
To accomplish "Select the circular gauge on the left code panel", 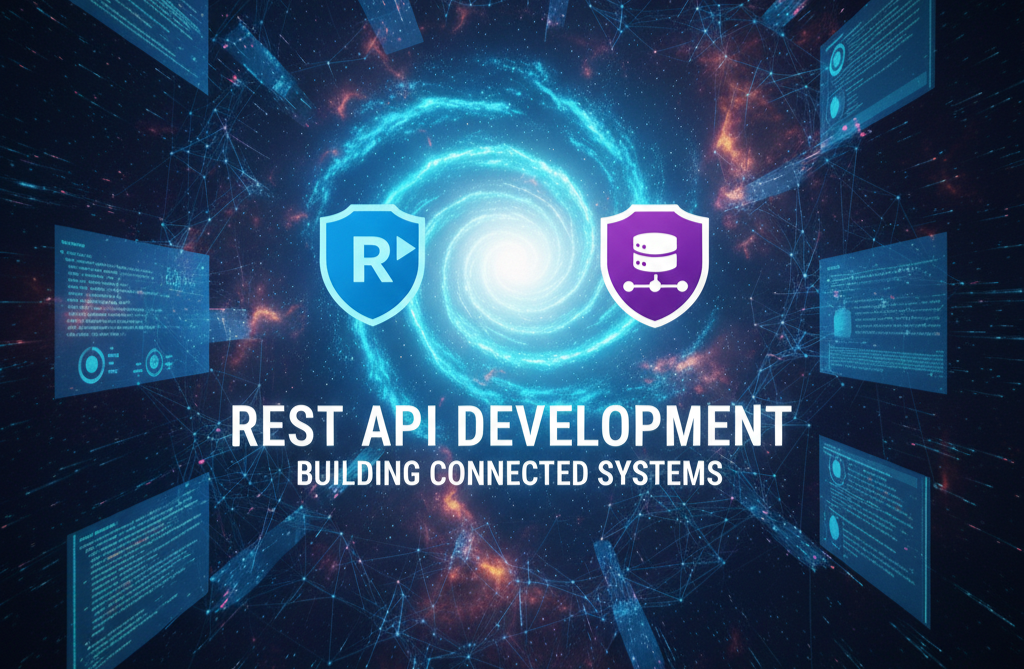I will 91,363.
